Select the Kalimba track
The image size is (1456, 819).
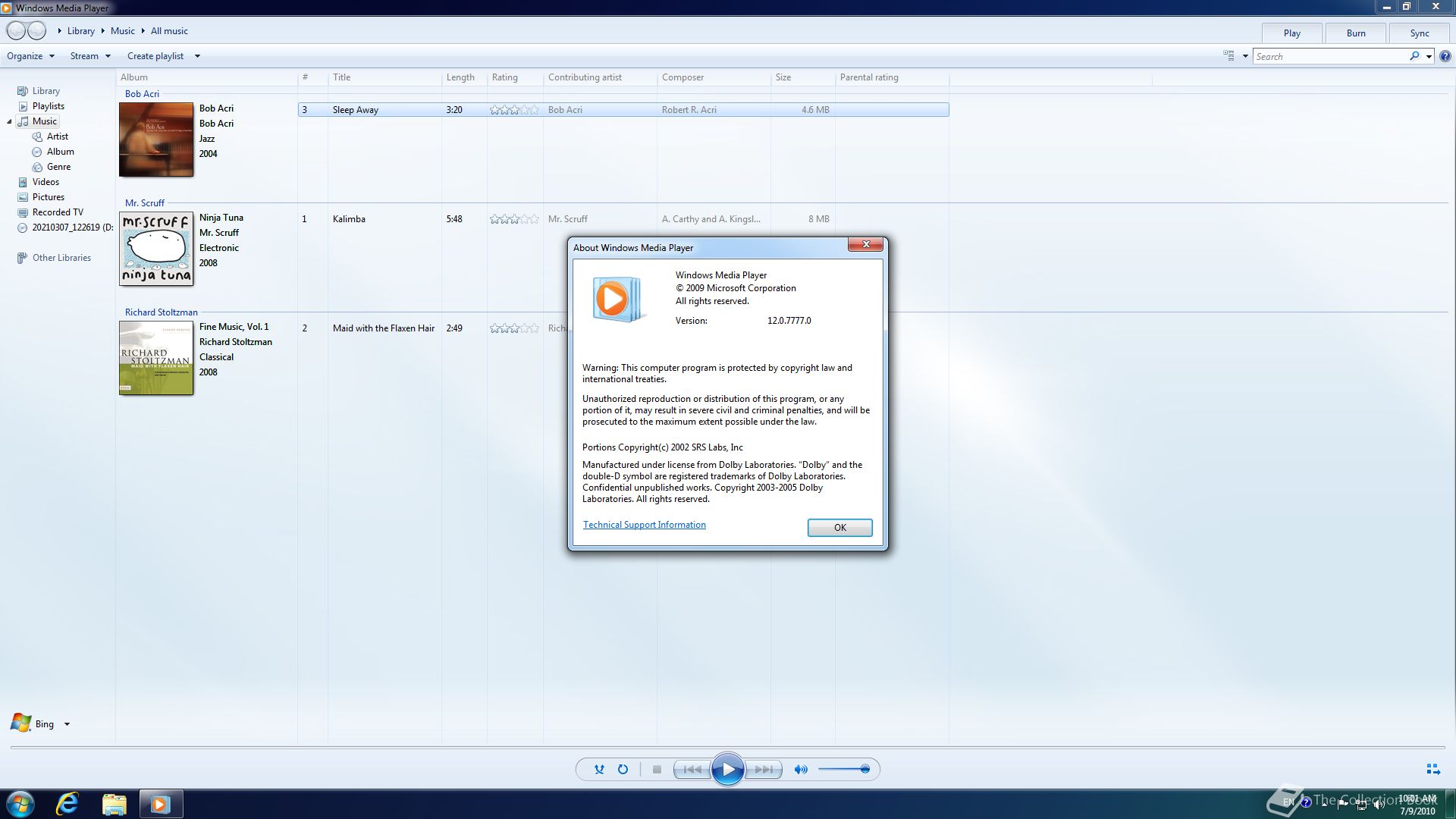tap(623, 219)
